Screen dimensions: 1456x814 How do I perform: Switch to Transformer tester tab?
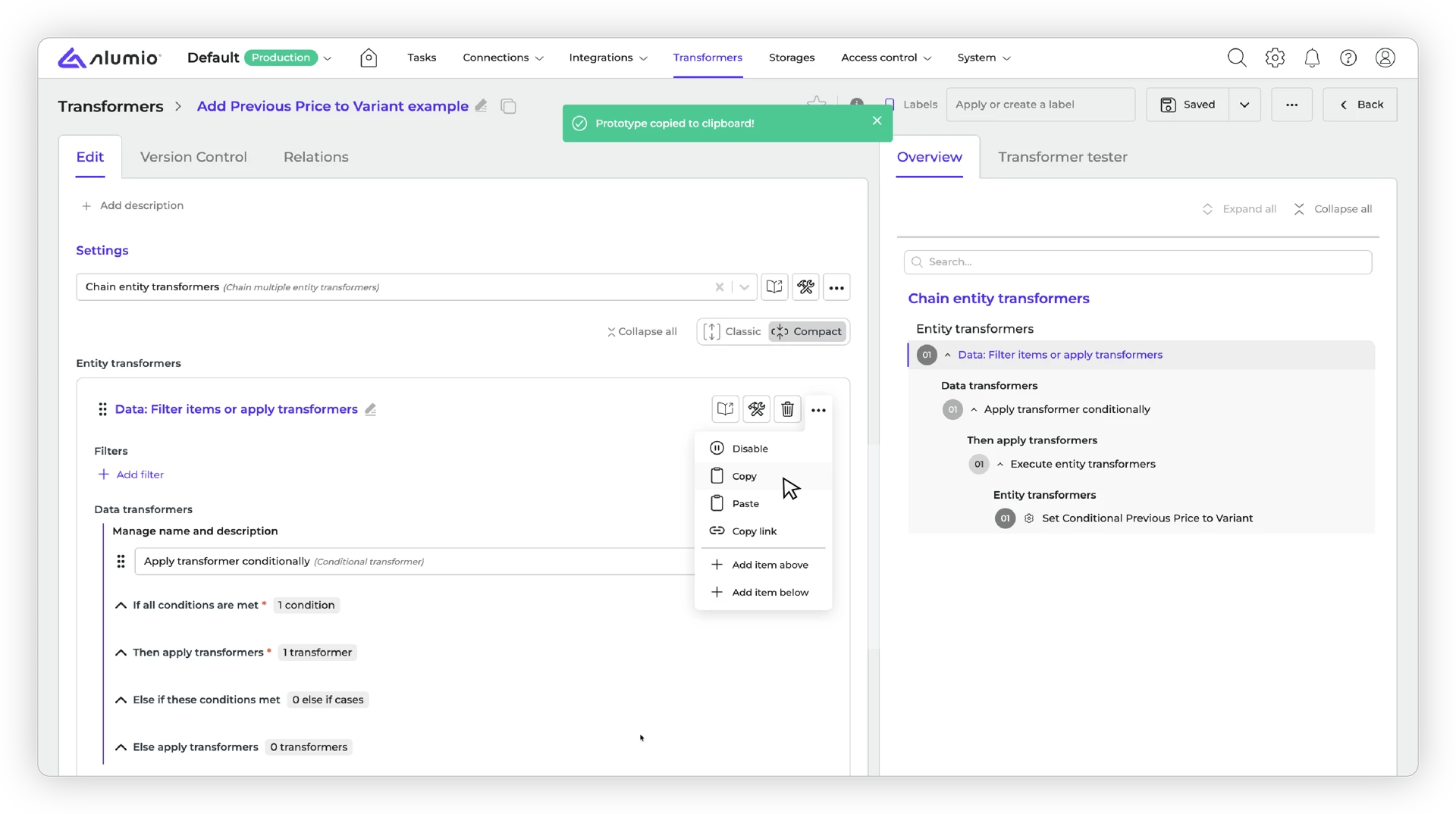pos(1062,157)
